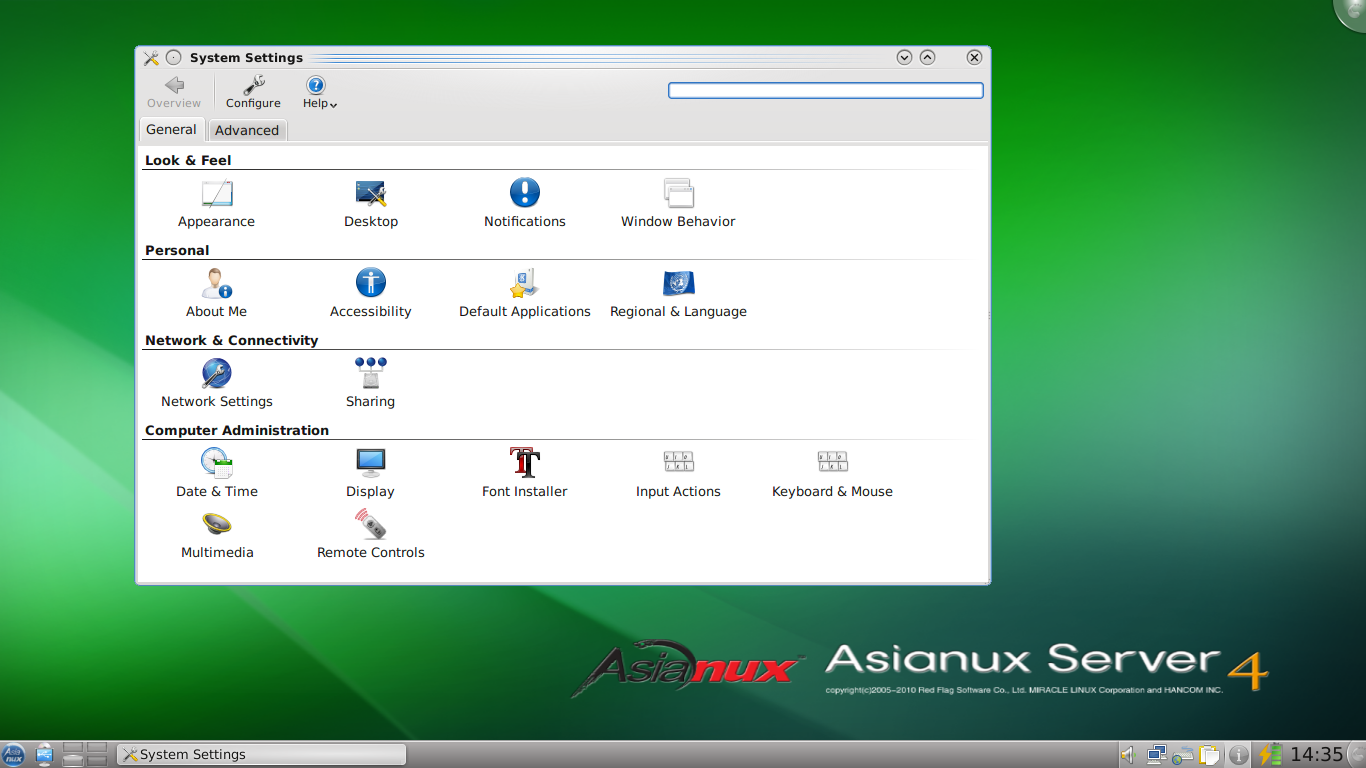The image size is (1366, 768).
Task: Click the Overview back button
Action: pos(174,92)
